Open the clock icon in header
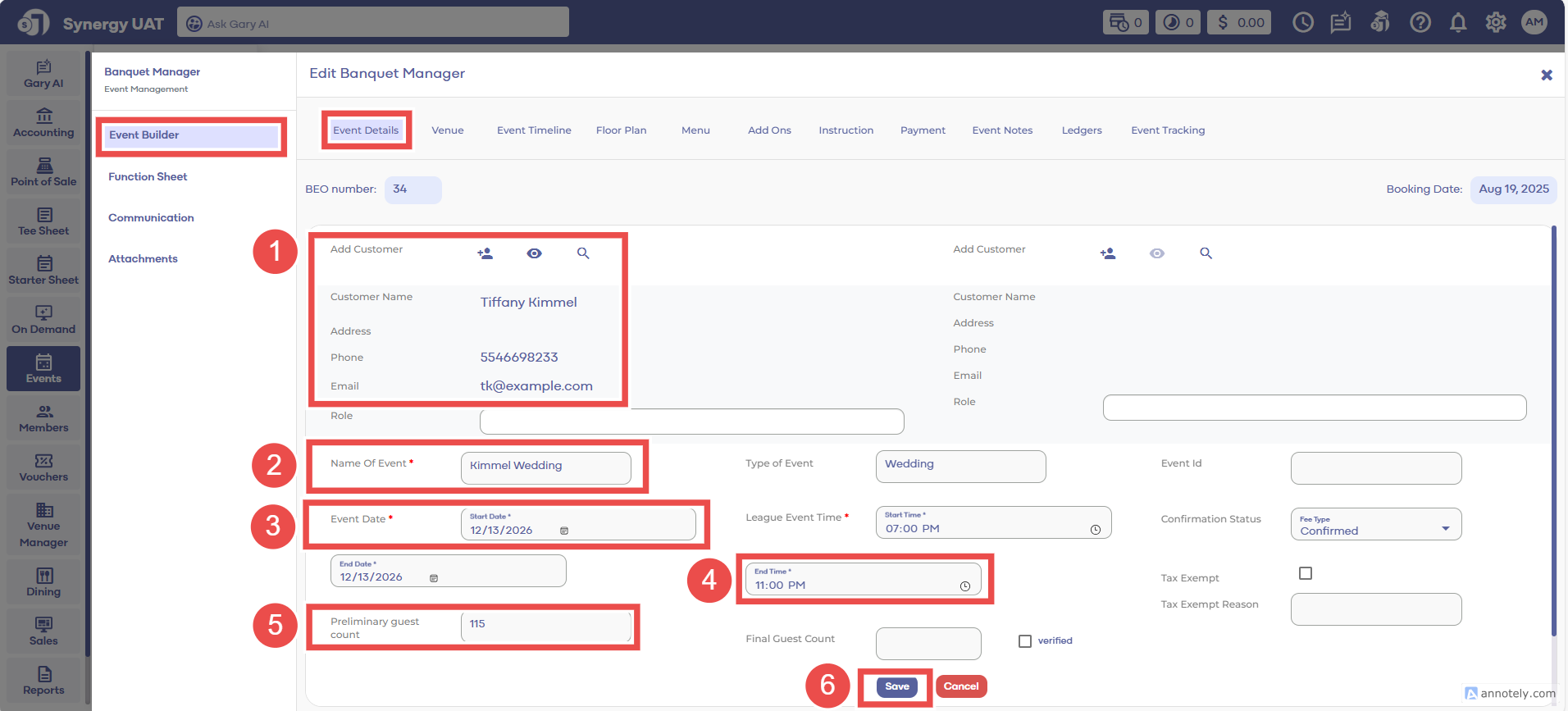This screenshot has width=1568, height=711. pyautogui.click(x=1303, y=23)
